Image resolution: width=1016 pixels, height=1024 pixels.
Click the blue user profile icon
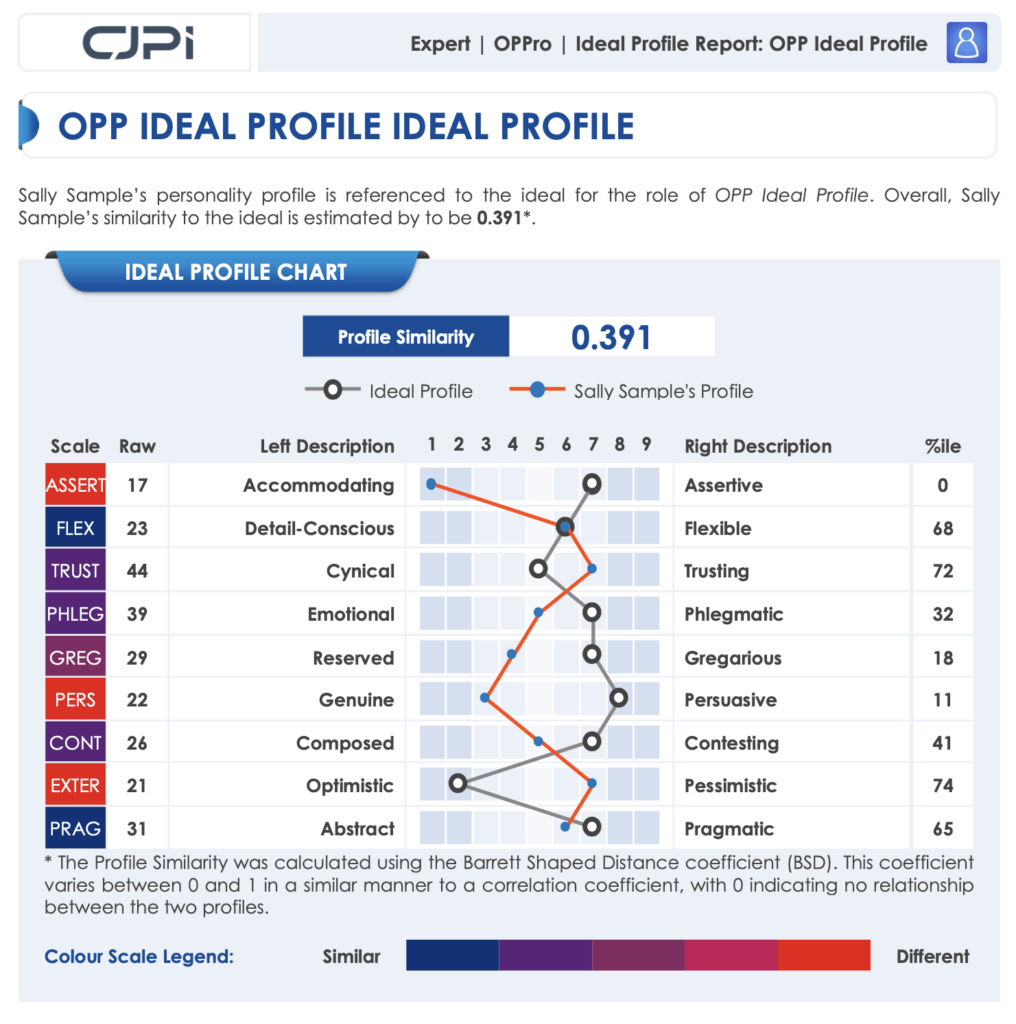pos(966,43)
